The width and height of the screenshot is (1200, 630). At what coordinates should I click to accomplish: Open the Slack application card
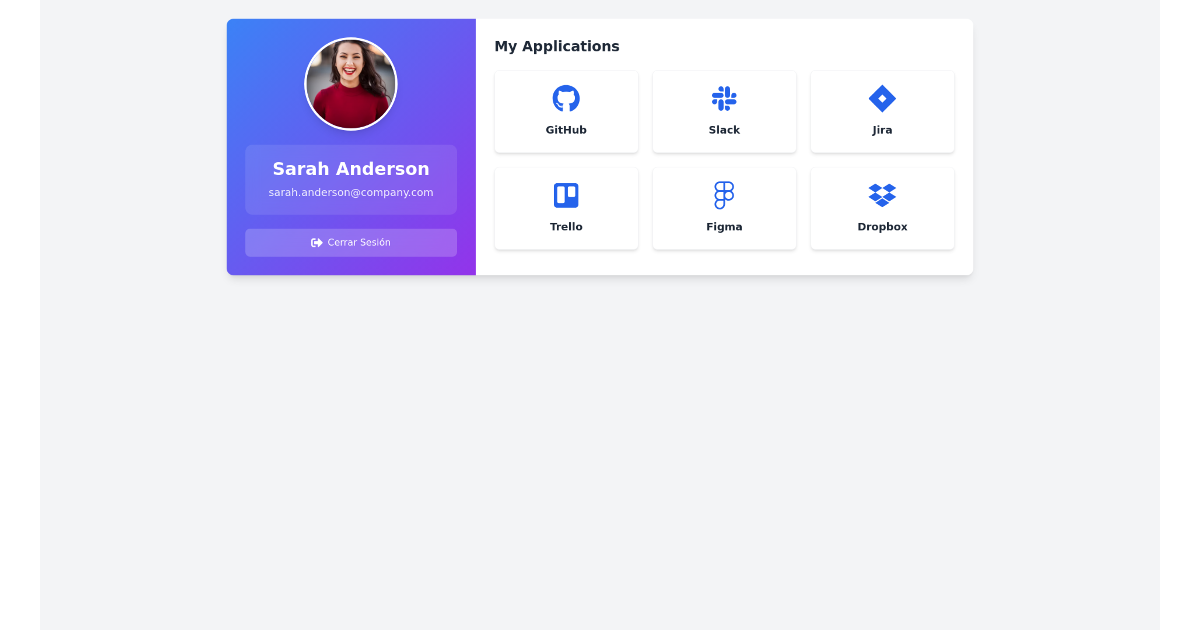[724, 111]
